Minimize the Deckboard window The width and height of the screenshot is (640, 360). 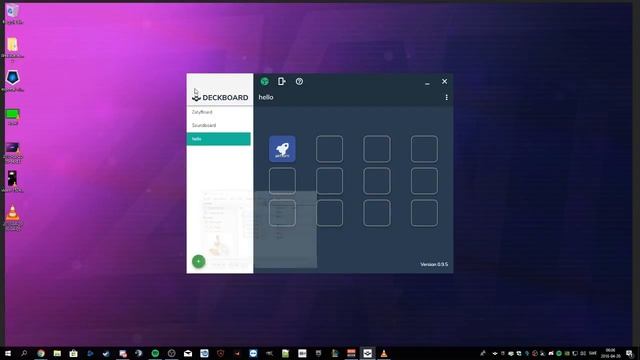pos(427,82)
